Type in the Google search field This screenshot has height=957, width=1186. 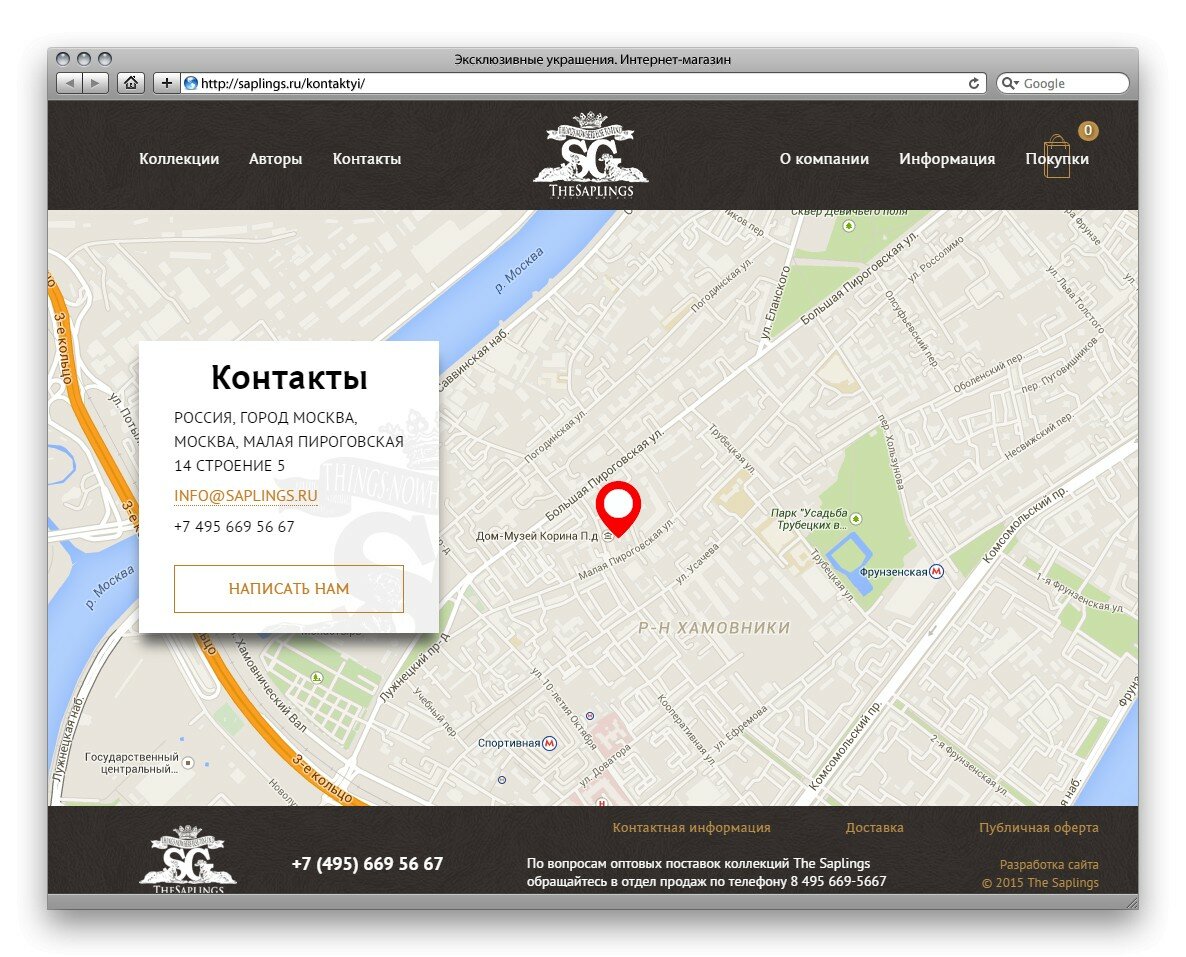1063,83
